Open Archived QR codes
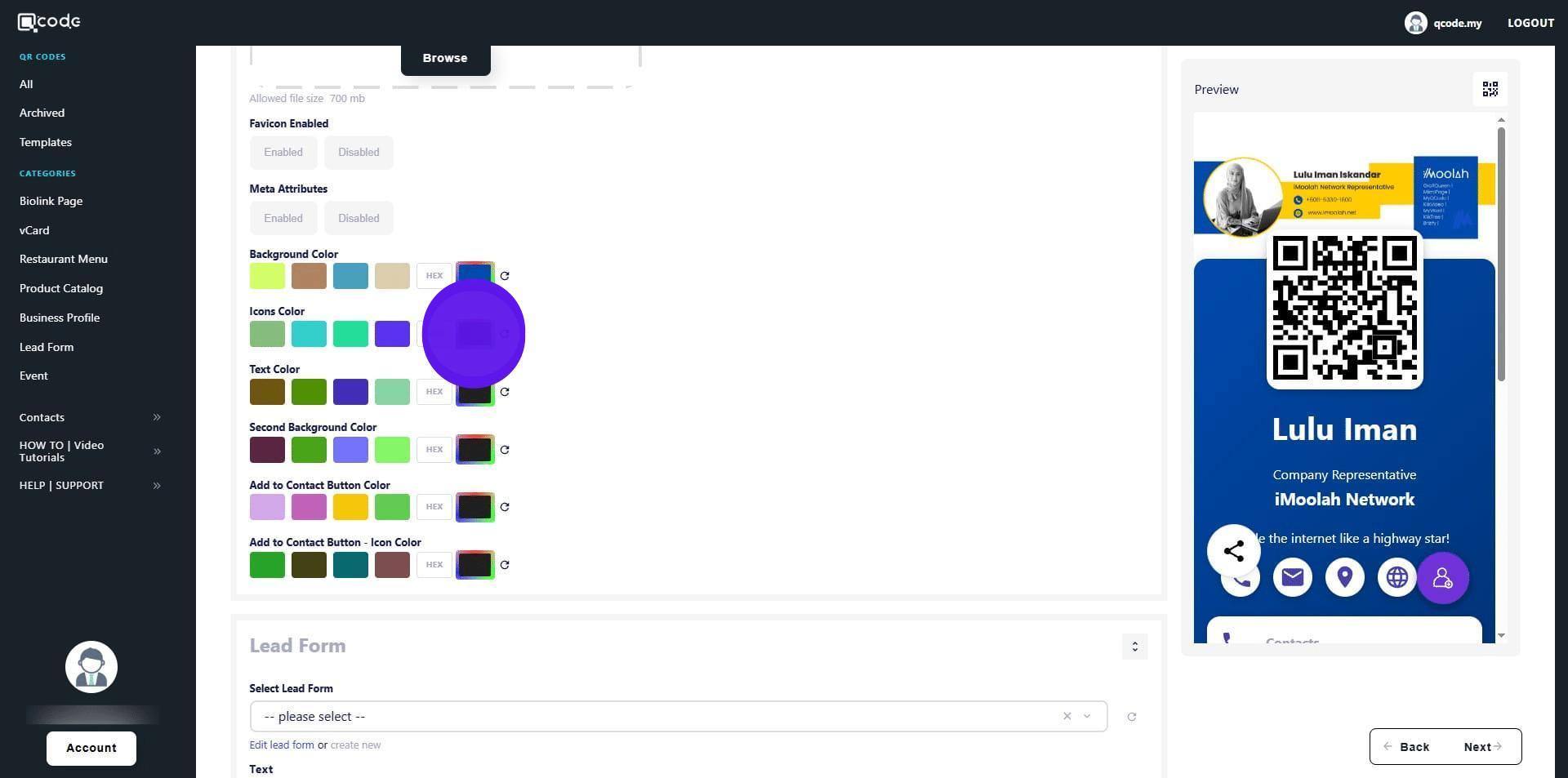Image resolution: width=1568 pixels, height=778 pixels. [x=42, y=113]
